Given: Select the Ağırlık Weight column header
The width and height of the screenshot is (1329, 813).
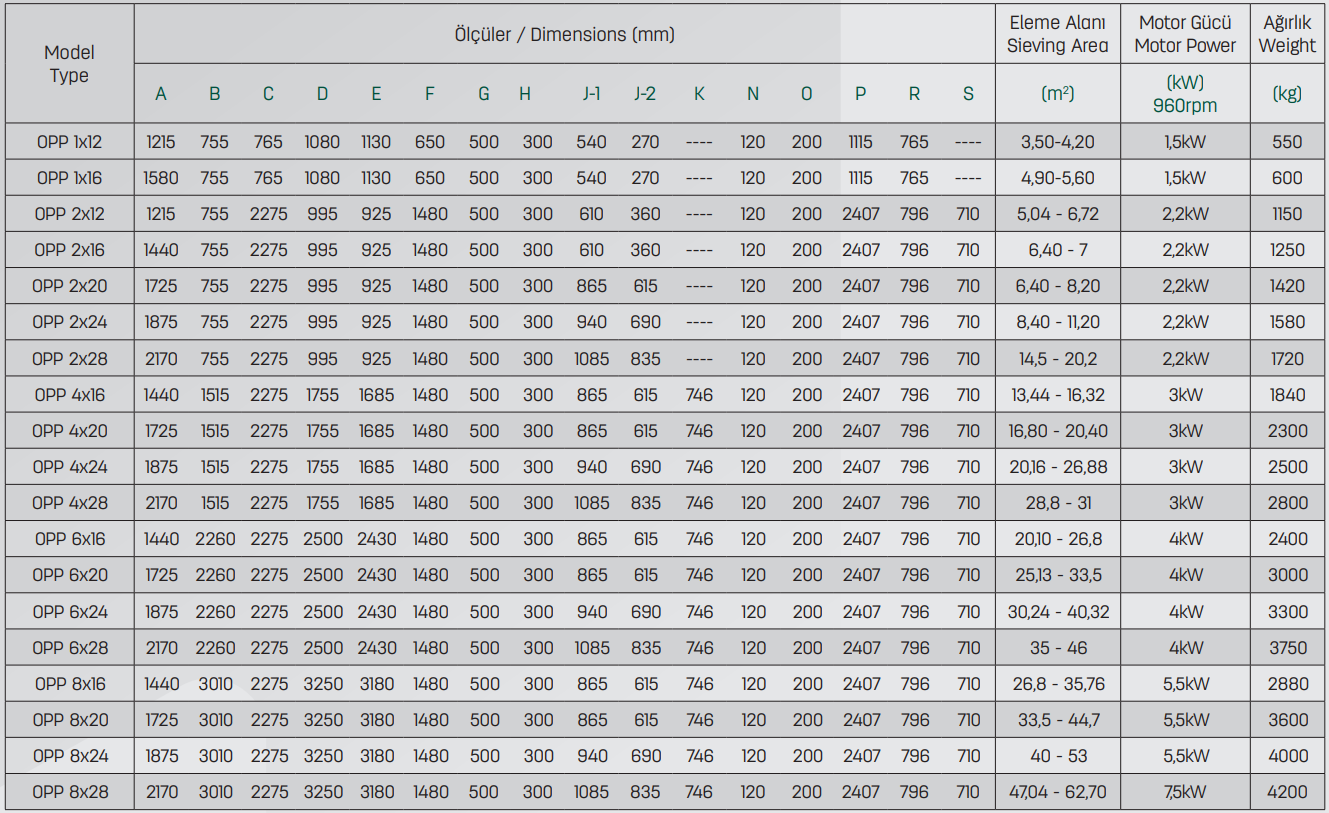Looking at the screenshot, I should tap(1287, 34).
